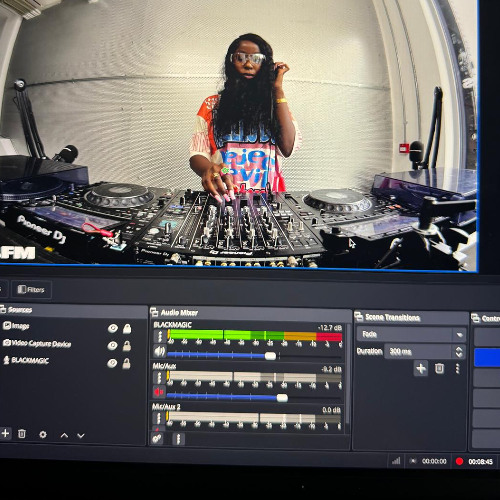The width and height of the screenshot is (500, 500).
Task: Lock the Video Capture Device source
Action: [x=127, y=346]
